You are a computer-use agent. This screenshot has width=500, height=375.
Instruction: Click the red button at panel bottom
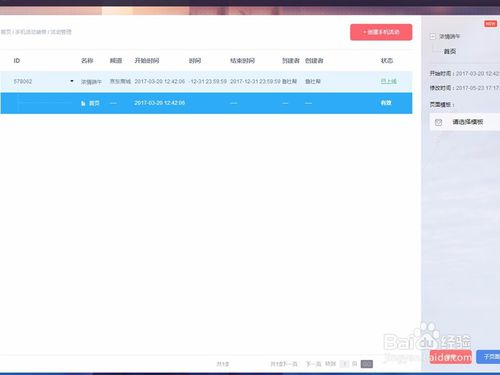(451, 357)
